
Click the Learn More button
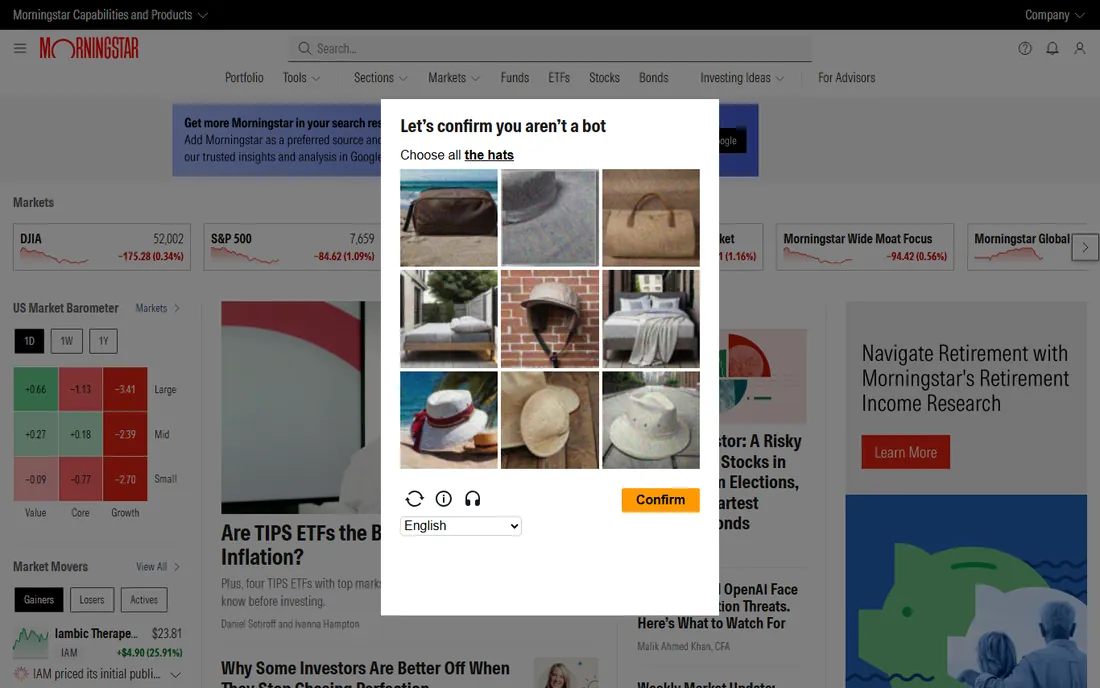(x=906, y=452)
